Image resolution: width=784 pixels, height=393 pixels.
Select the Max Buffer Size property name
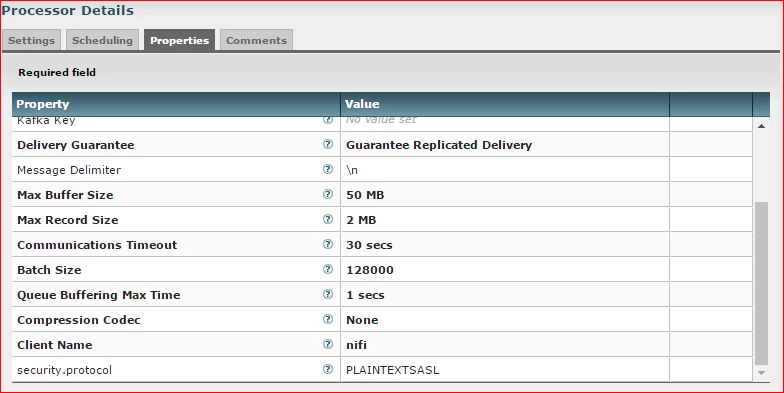pyautogui.click(x=65, y=195)
